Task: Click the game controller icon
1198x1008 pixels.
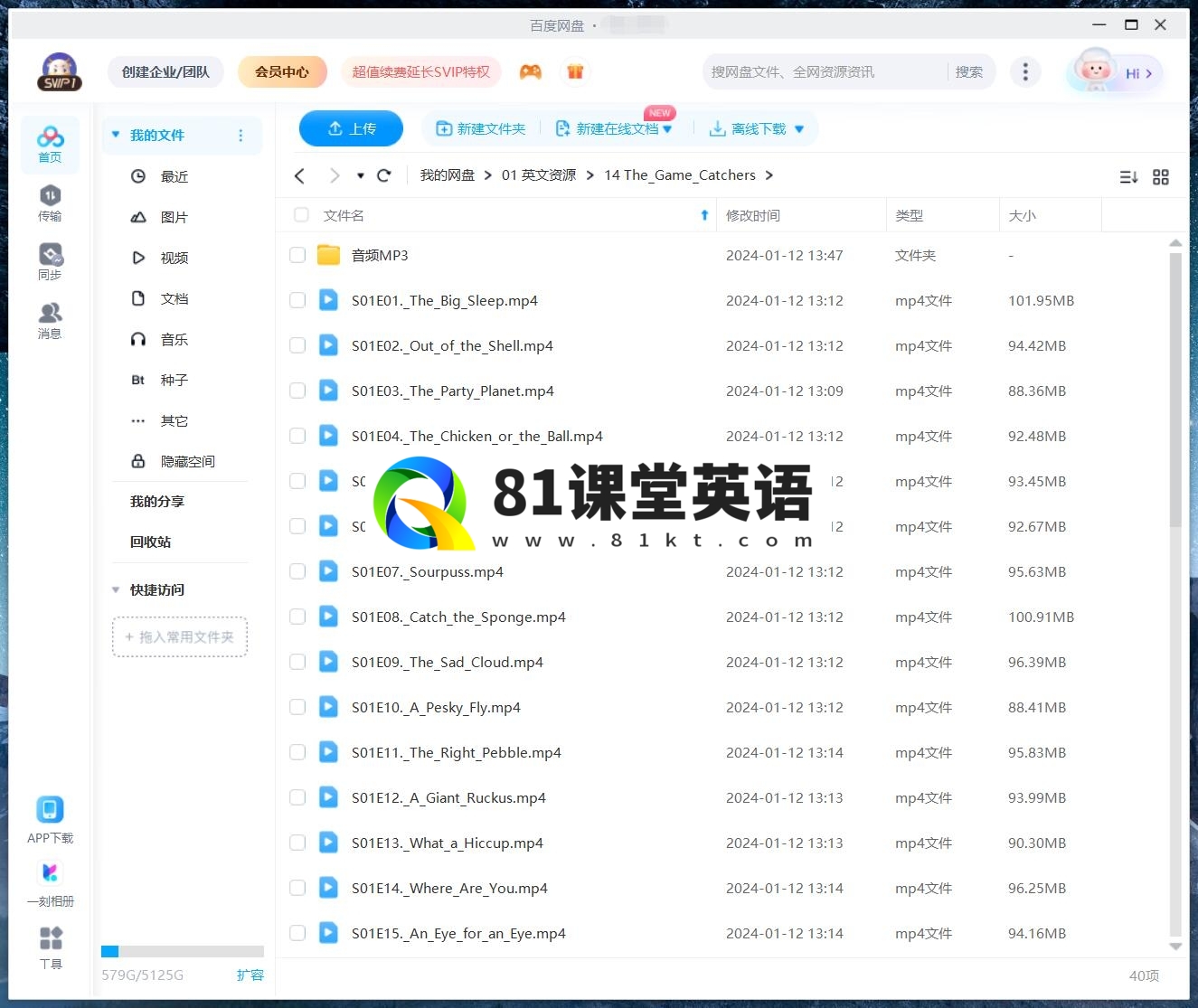Action: [531, 71]
